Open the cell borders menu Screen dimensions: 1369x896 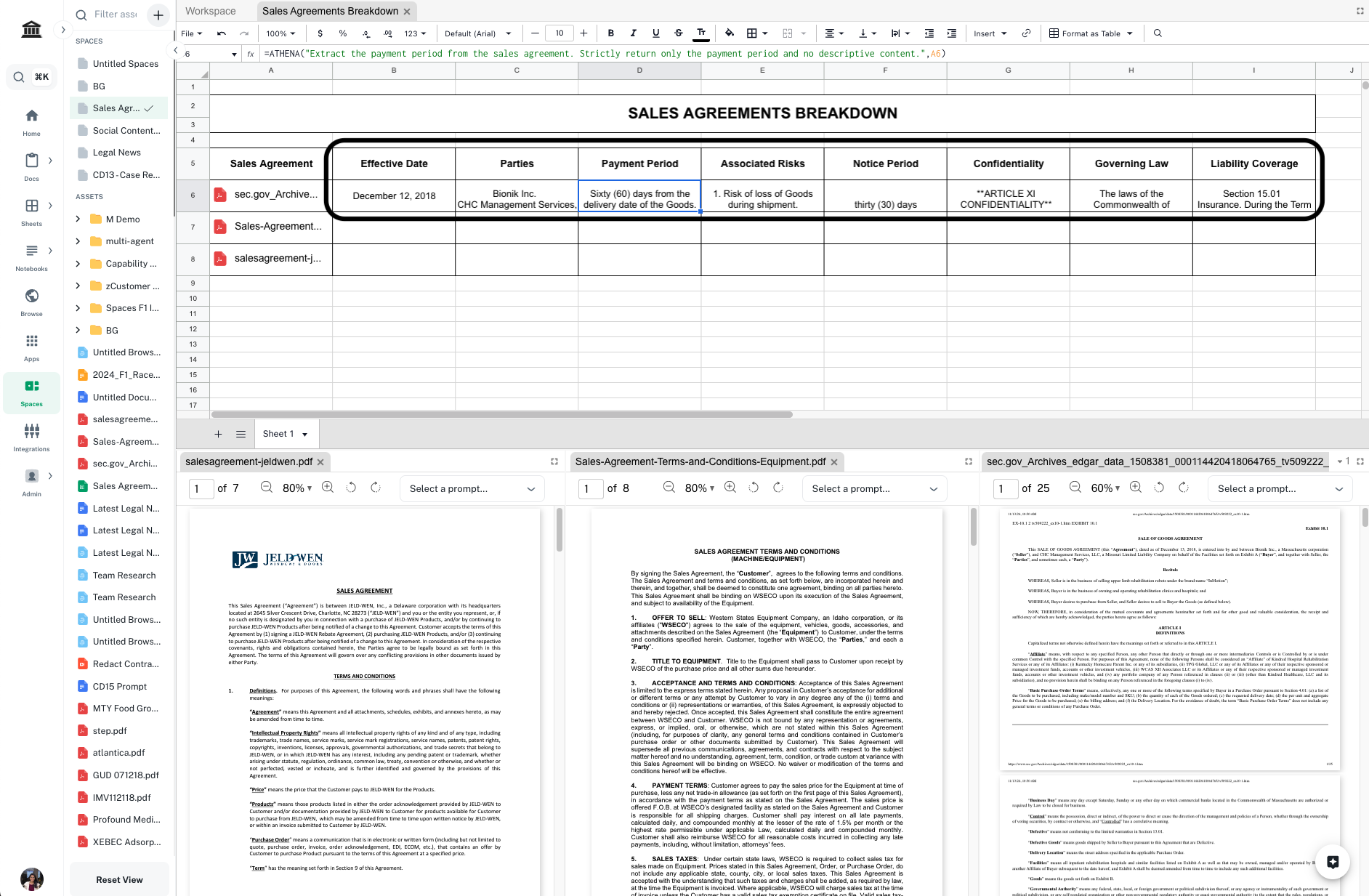(756, 33)
